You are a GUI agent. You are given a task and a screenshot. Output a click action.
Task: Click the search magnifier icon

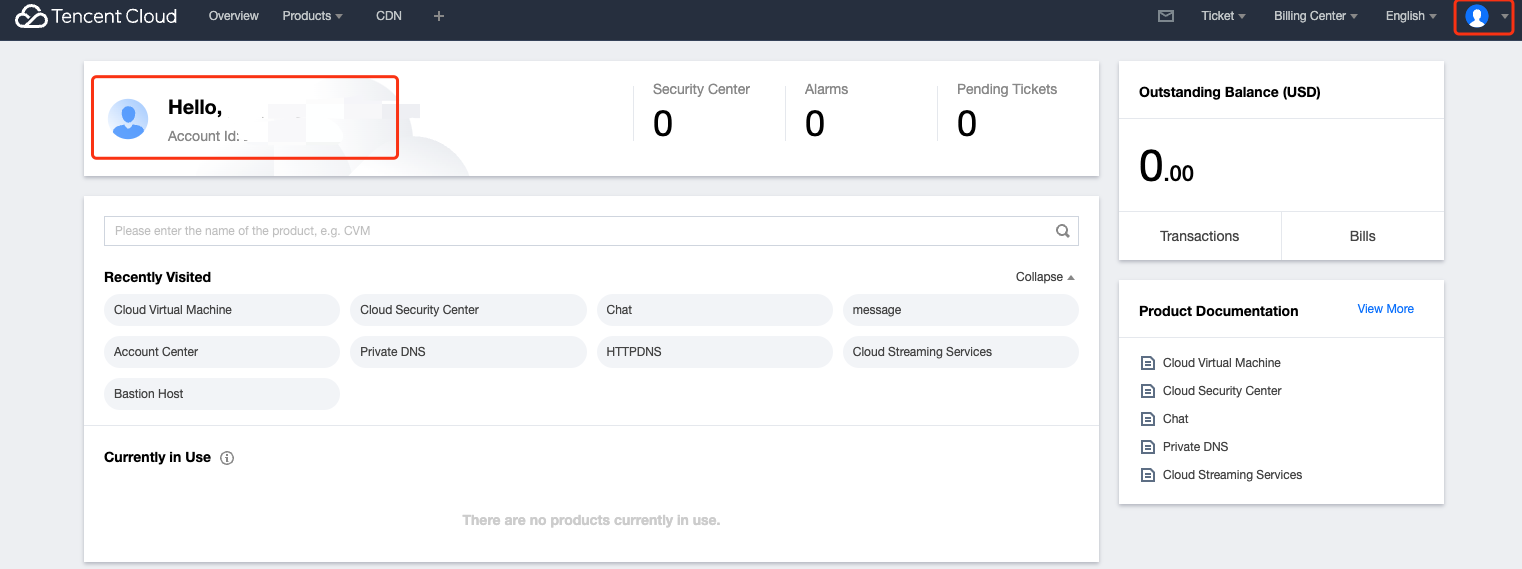click(1063, 231)
